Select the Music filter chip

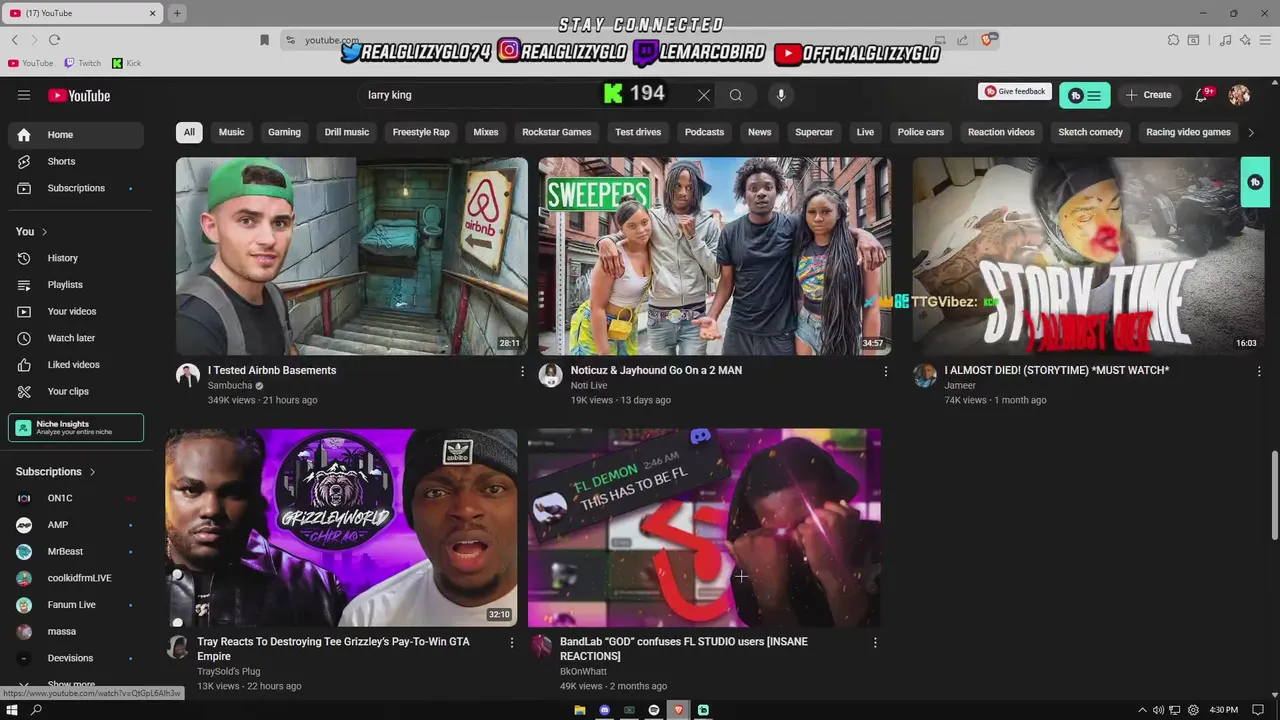(x=231, y=132)
